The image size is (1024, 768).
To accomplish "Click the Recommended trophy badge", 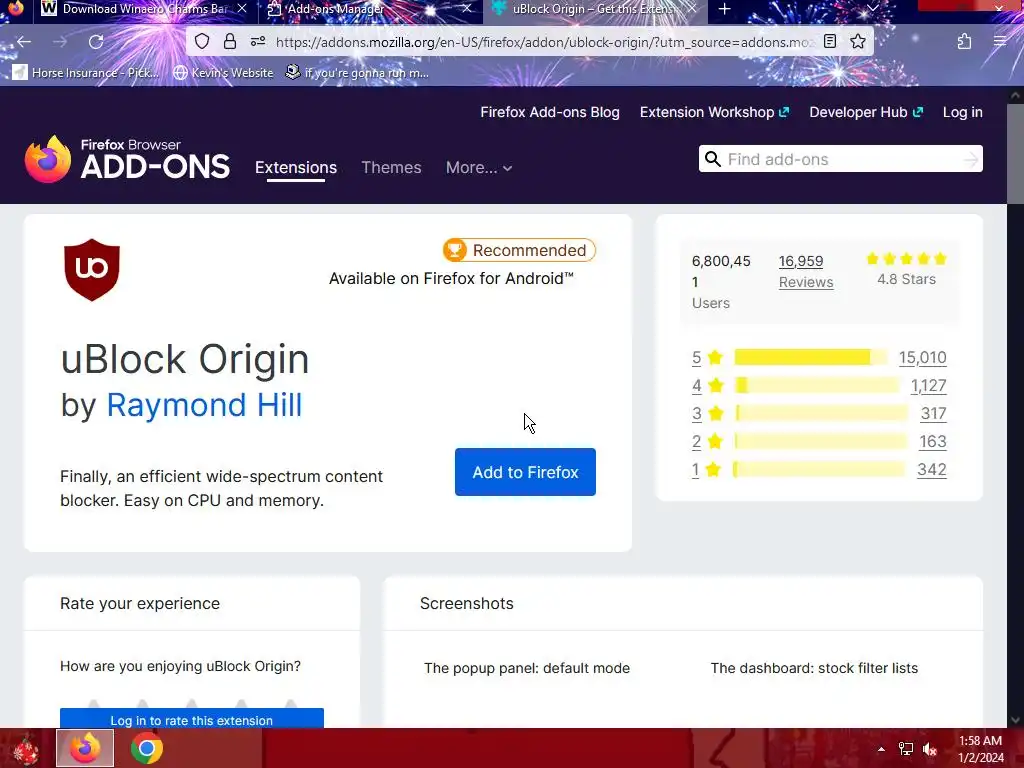I will tap(519, 250).
